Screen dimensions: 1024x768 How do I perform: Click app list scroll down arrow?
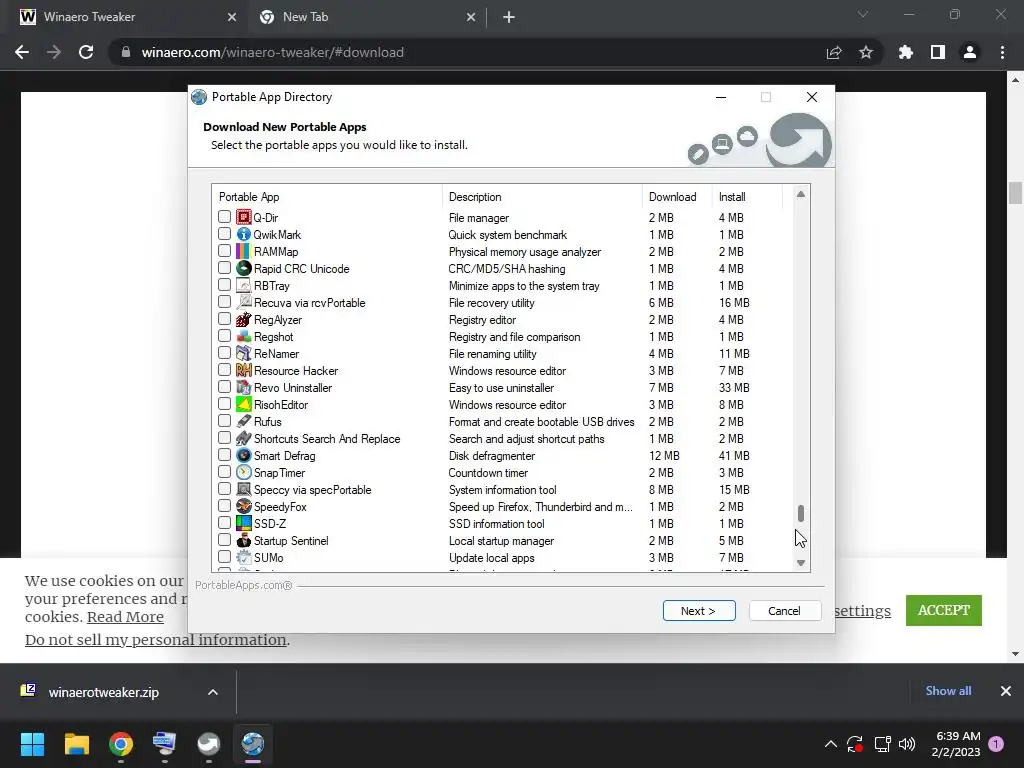[x=801, y=563]
